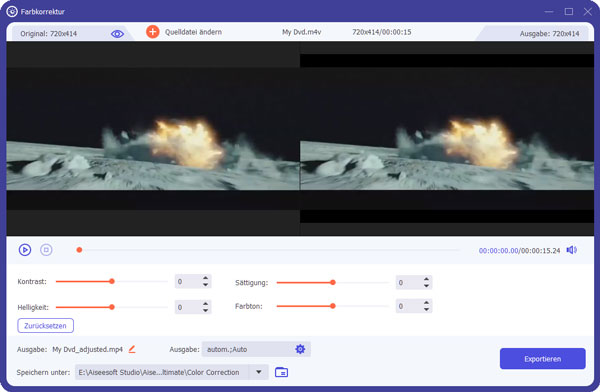Stop the video playback
600x392 pixels.
46,250
